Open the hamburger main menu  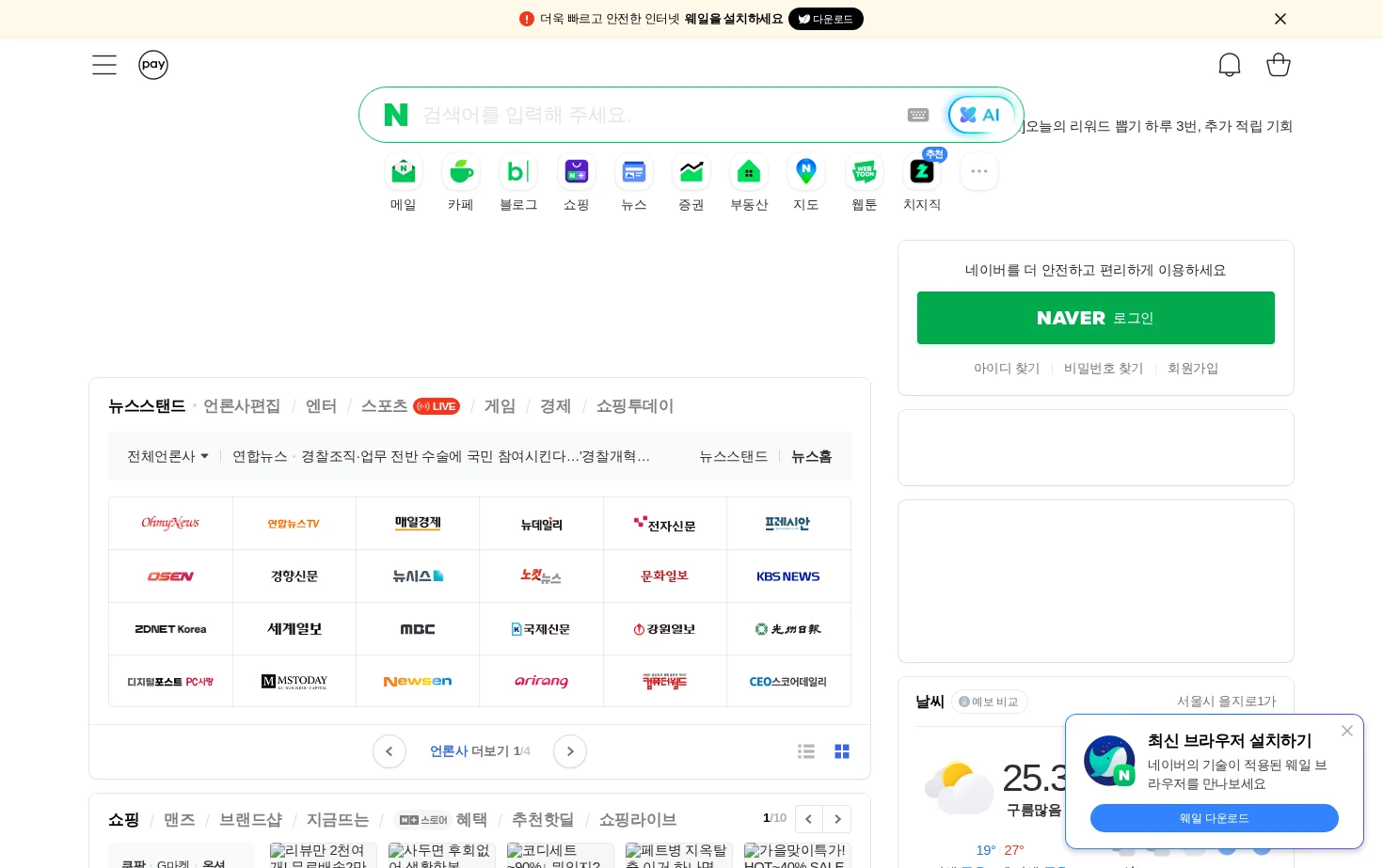[104, 65]
